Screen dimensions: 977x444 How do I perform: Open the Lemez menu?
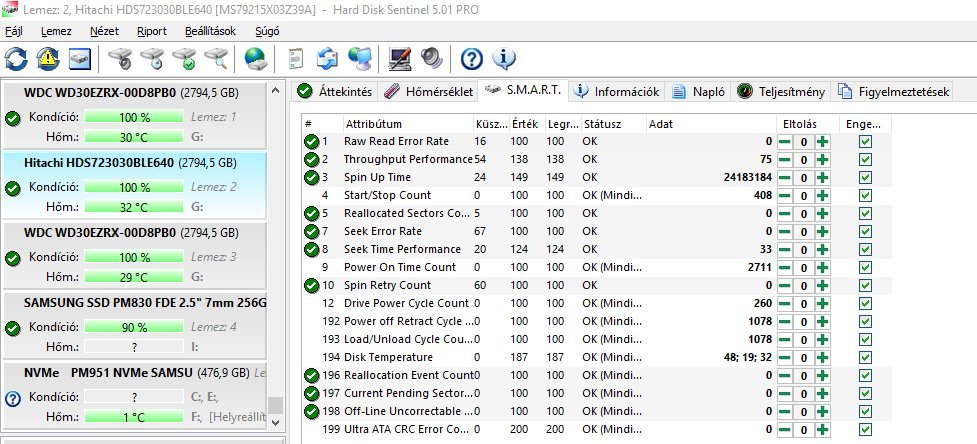(x=56, y=31)
